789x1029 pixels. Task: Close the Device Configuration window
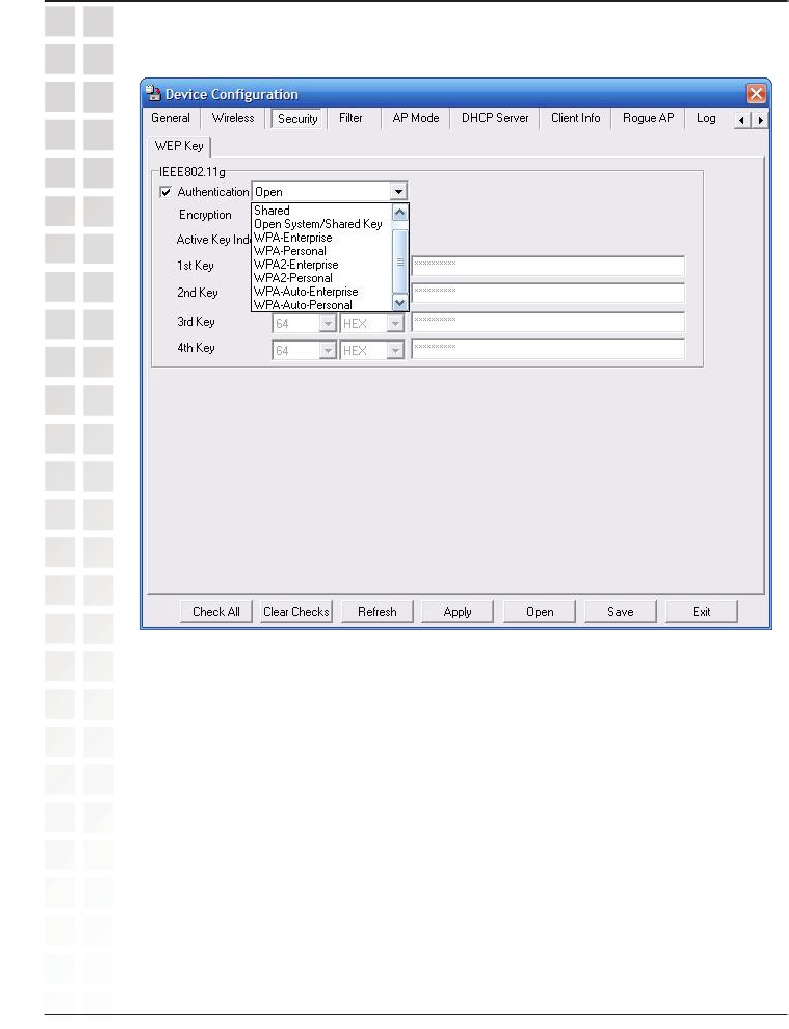point(756,95)
